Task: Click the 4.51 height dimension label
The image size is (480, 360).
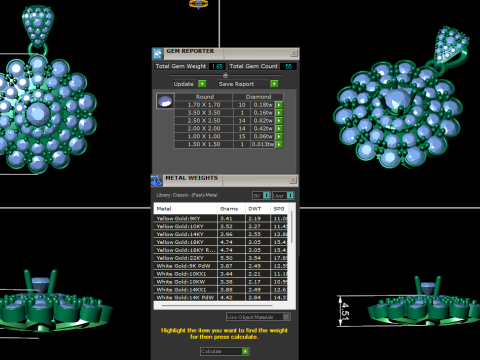Action: click(x=345, y=311)
